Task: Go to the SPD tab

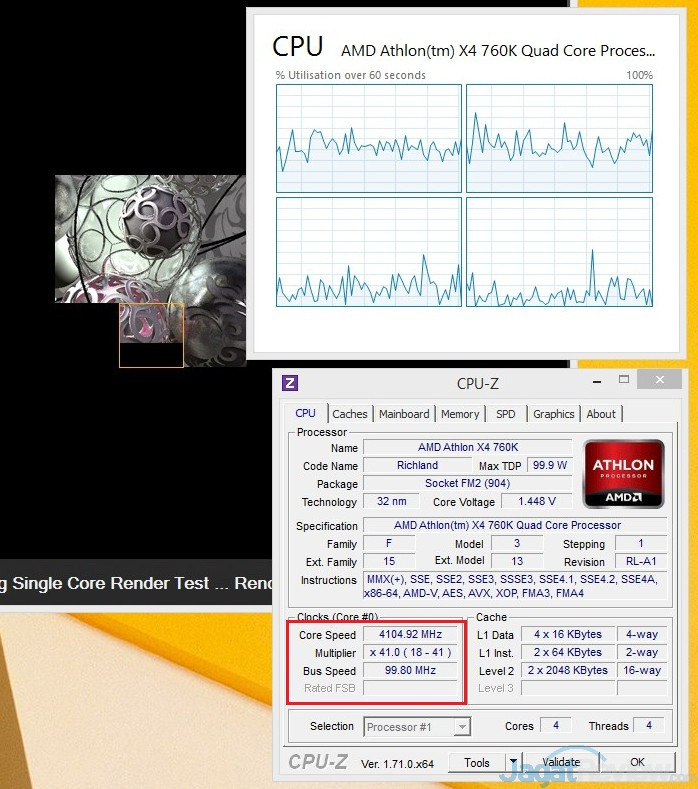Action: tap(506, 414)
